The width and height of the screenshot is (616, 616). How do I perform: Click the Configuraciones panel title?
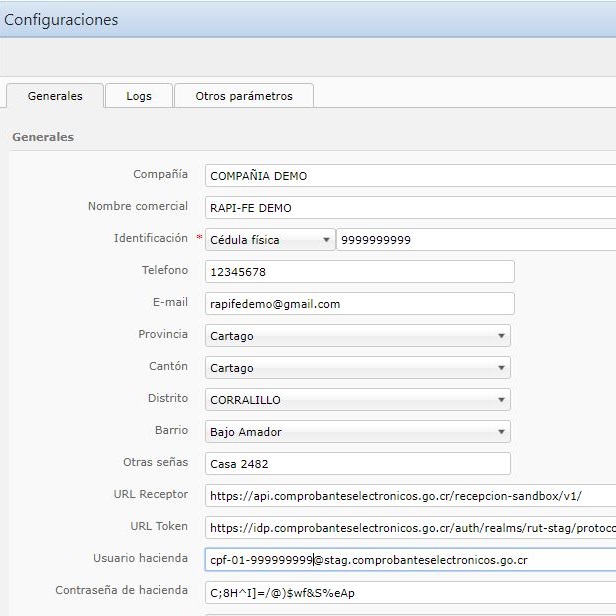coord(61,19)
